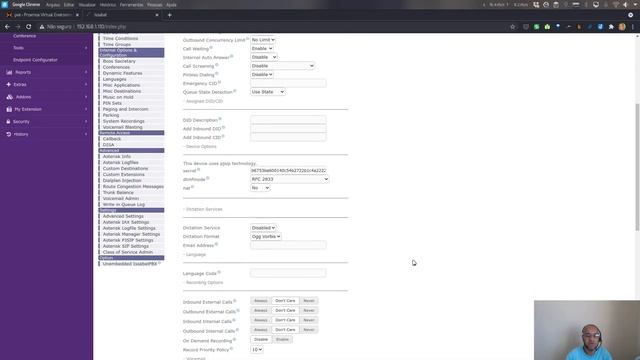The image size is (640, 360).
Task: Open the Time Conditions link
Action: click(120, 38)
